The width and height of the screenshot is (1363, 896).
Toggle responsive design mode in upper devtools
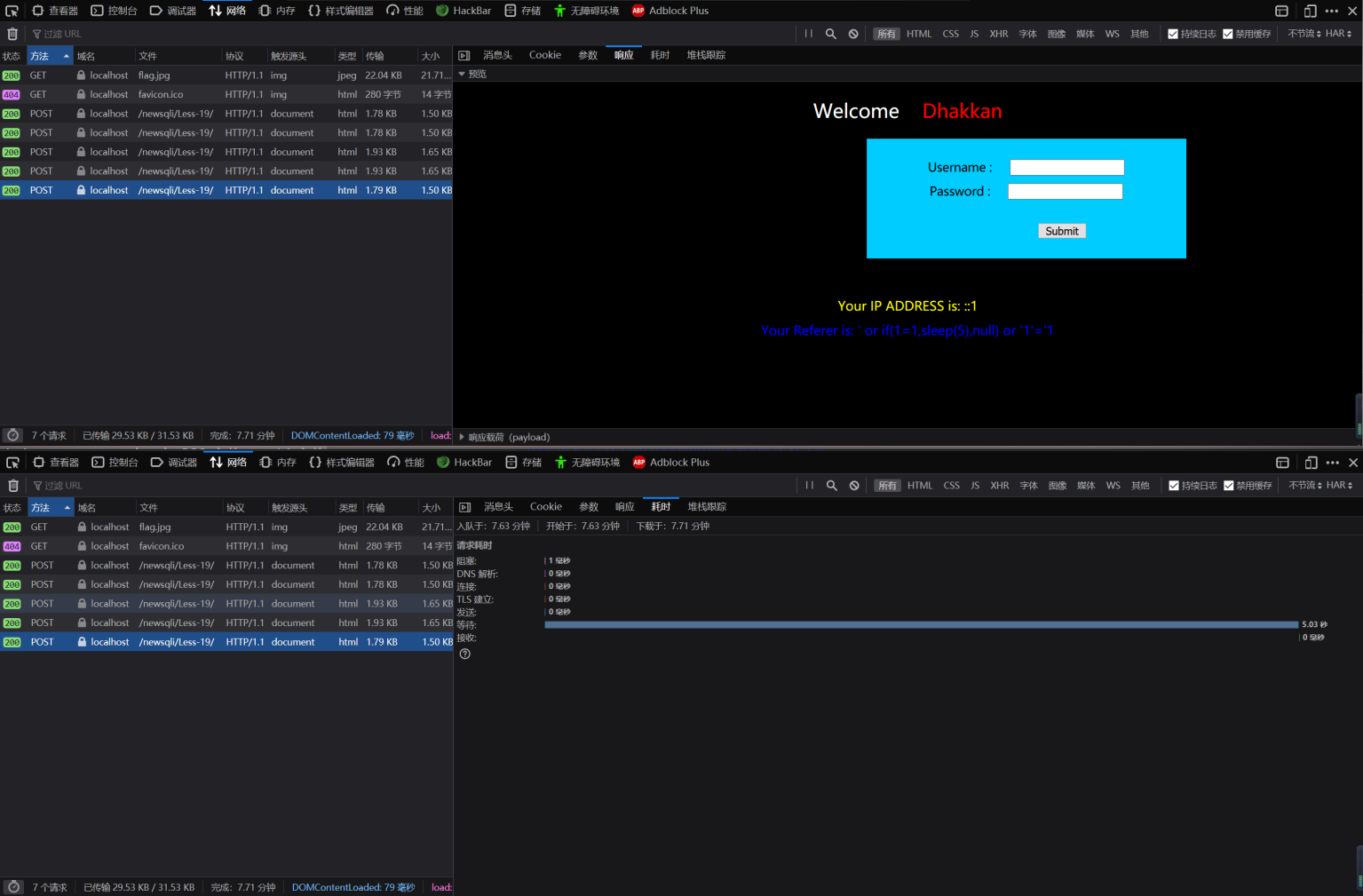(x=1310, y=11)
